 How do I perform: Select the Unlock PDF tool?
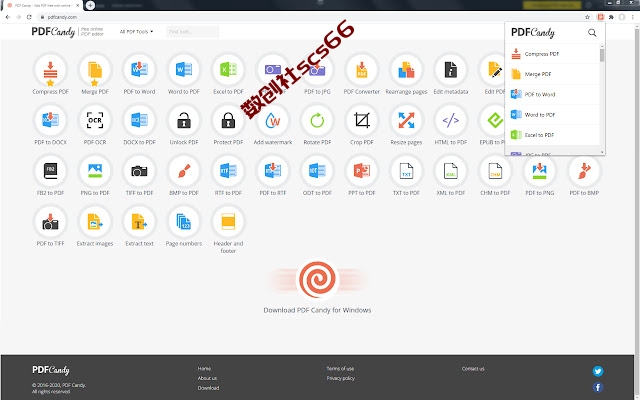pyautogui.click(x=184, y=125)
